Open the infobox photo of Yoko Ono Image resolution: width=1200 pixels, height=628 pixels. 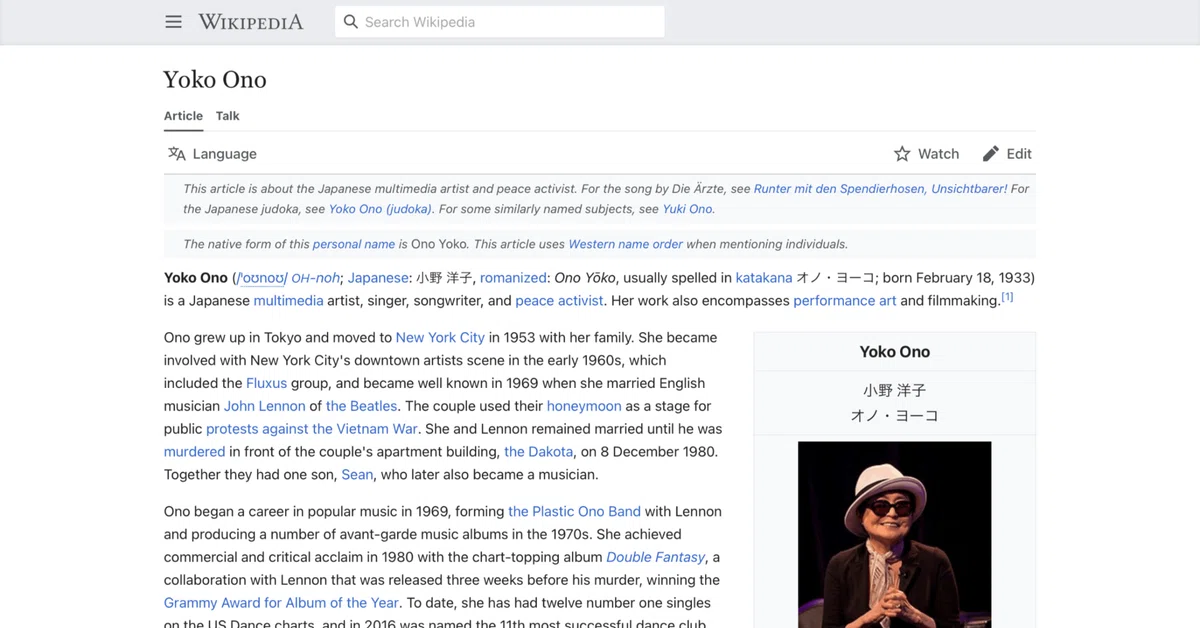click(895, 535)
